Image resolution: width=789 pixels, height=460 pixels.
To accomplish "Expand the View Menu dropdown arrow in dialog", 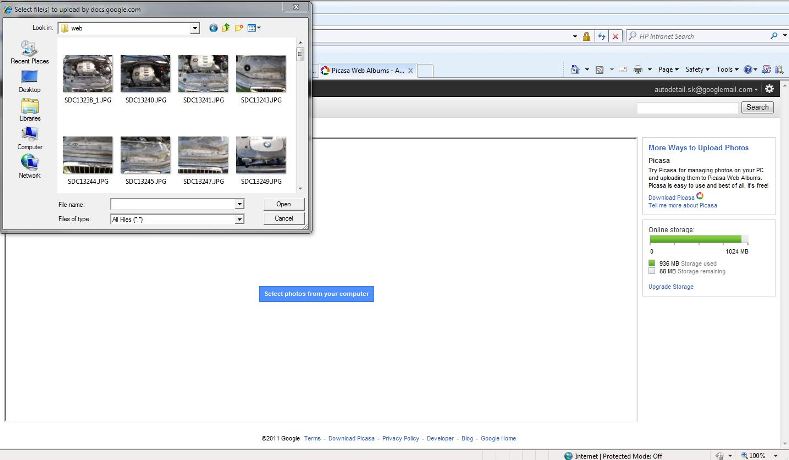I will (259, 28).
